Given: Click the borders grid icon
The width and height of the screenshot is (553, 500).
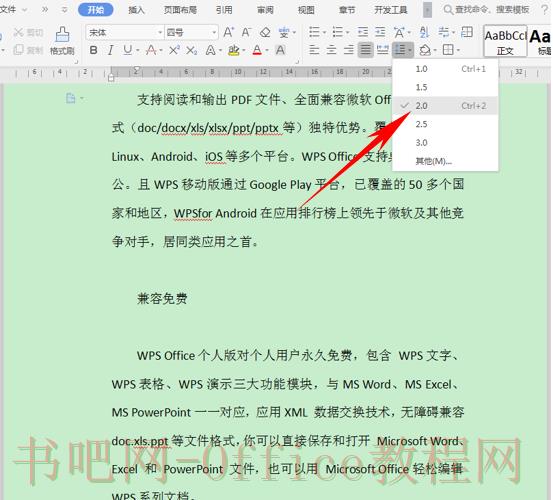Looking at the screenshot, I should [448, 50].
